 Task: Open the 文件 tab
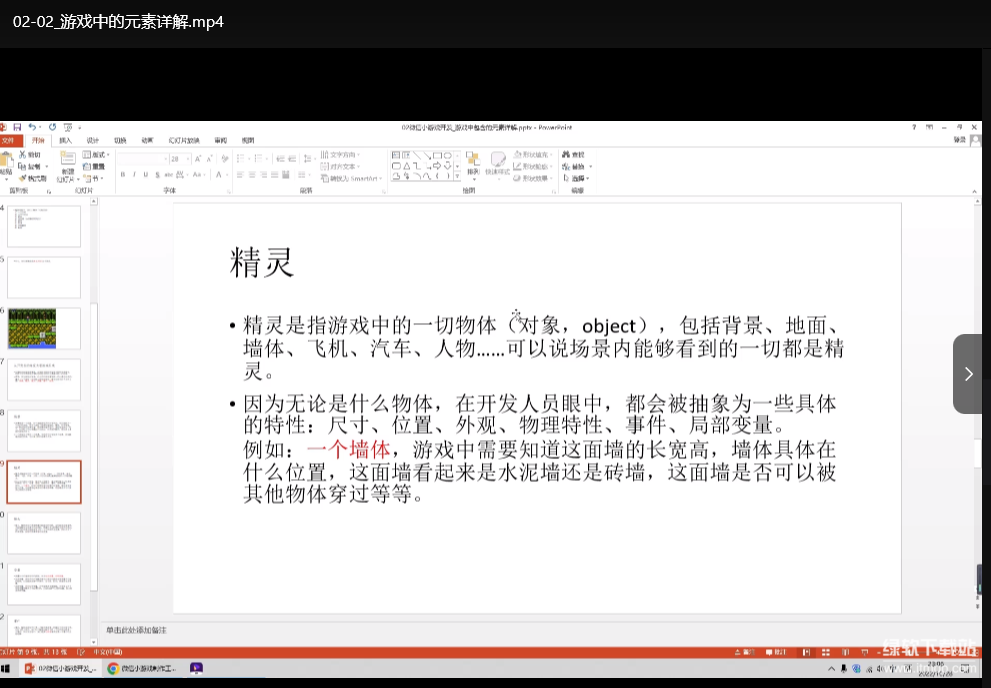click(x=8, y=140)
